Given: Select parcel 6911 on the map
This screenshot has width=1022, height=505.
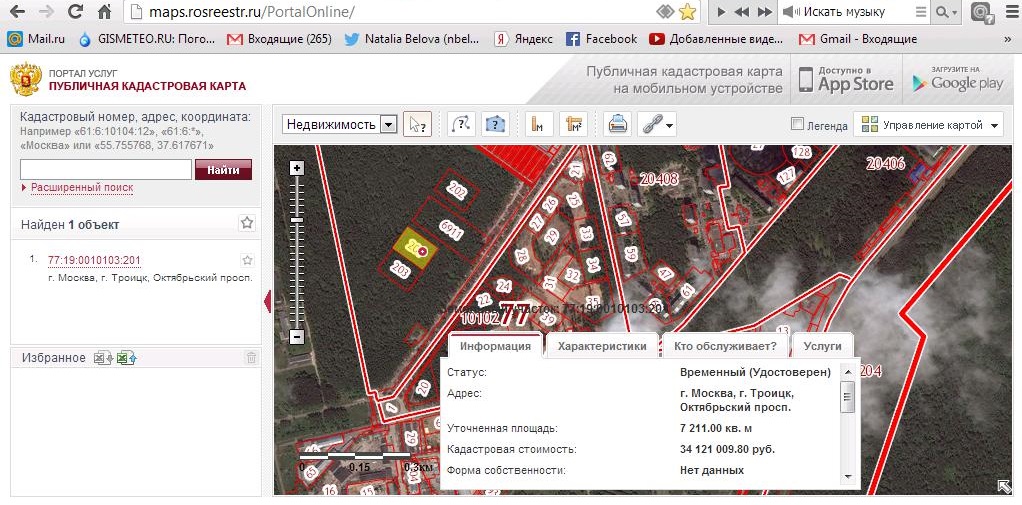Looking at the screenshot, I should 451,230.
